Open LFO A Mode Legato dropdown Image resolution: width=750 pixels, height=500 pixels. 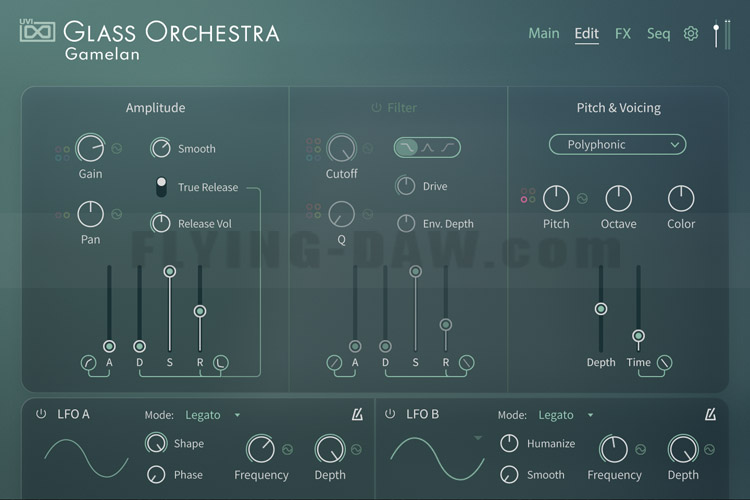213,415
